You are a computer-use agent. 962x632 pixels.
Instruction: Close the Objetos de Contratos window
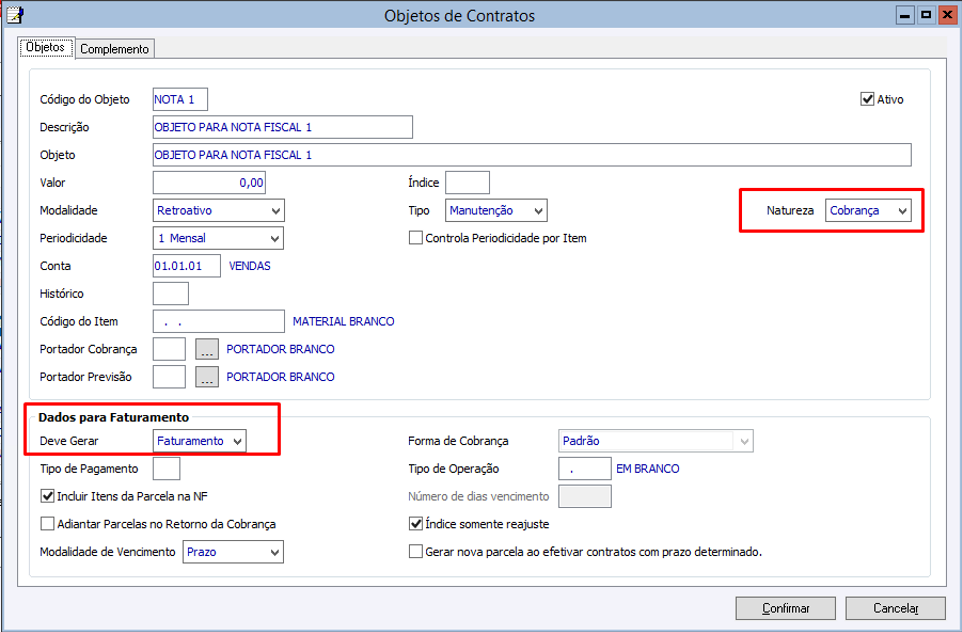(x=947, y=15)
